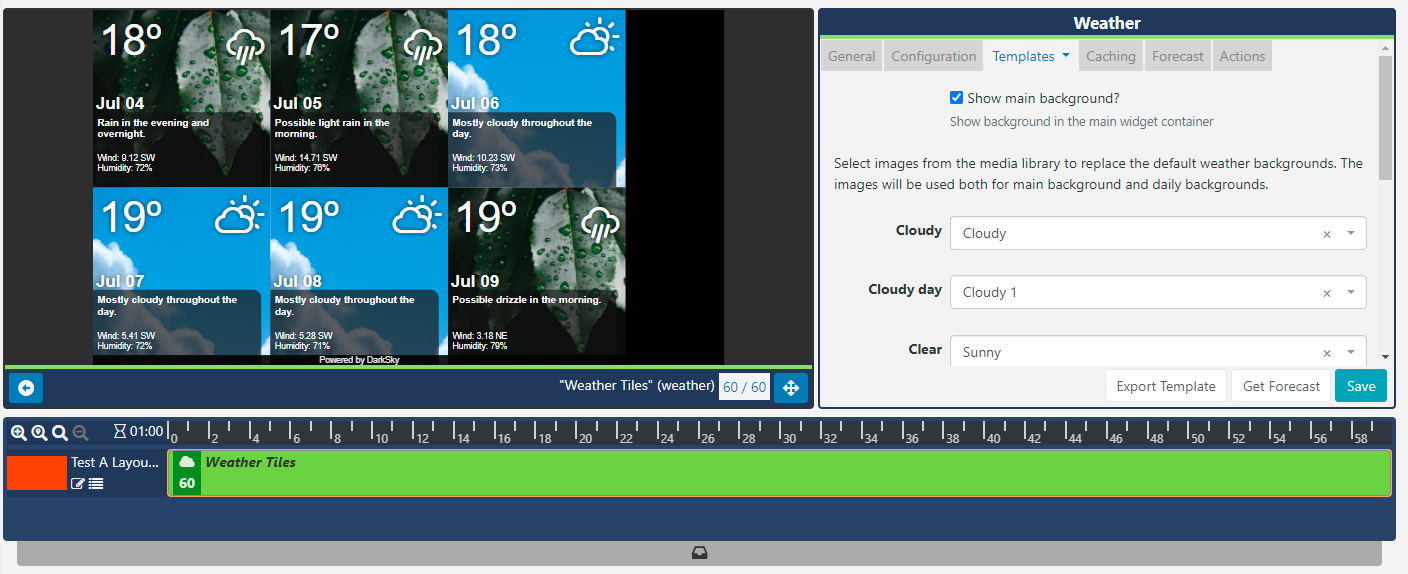
Task: Click the move/fullscreen arrows icon in preview bar
Action: [x=790, y=388]
